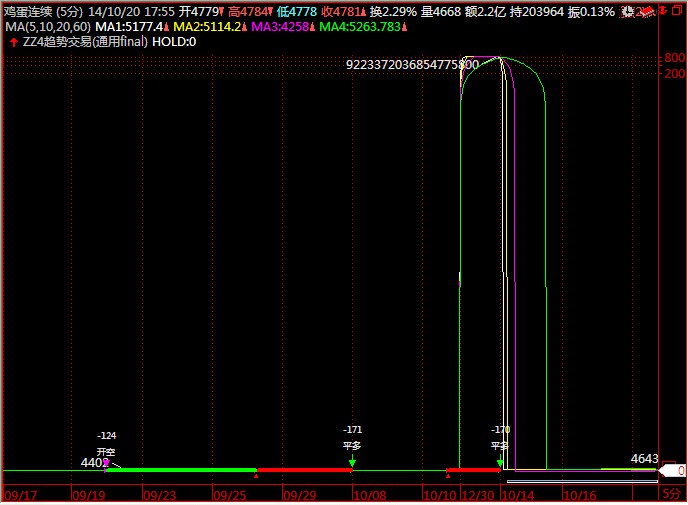Click the long green bar segment after 09/19
Viewport: 688px width, 505px height.
pyautogui.click(x=180, y=469)
